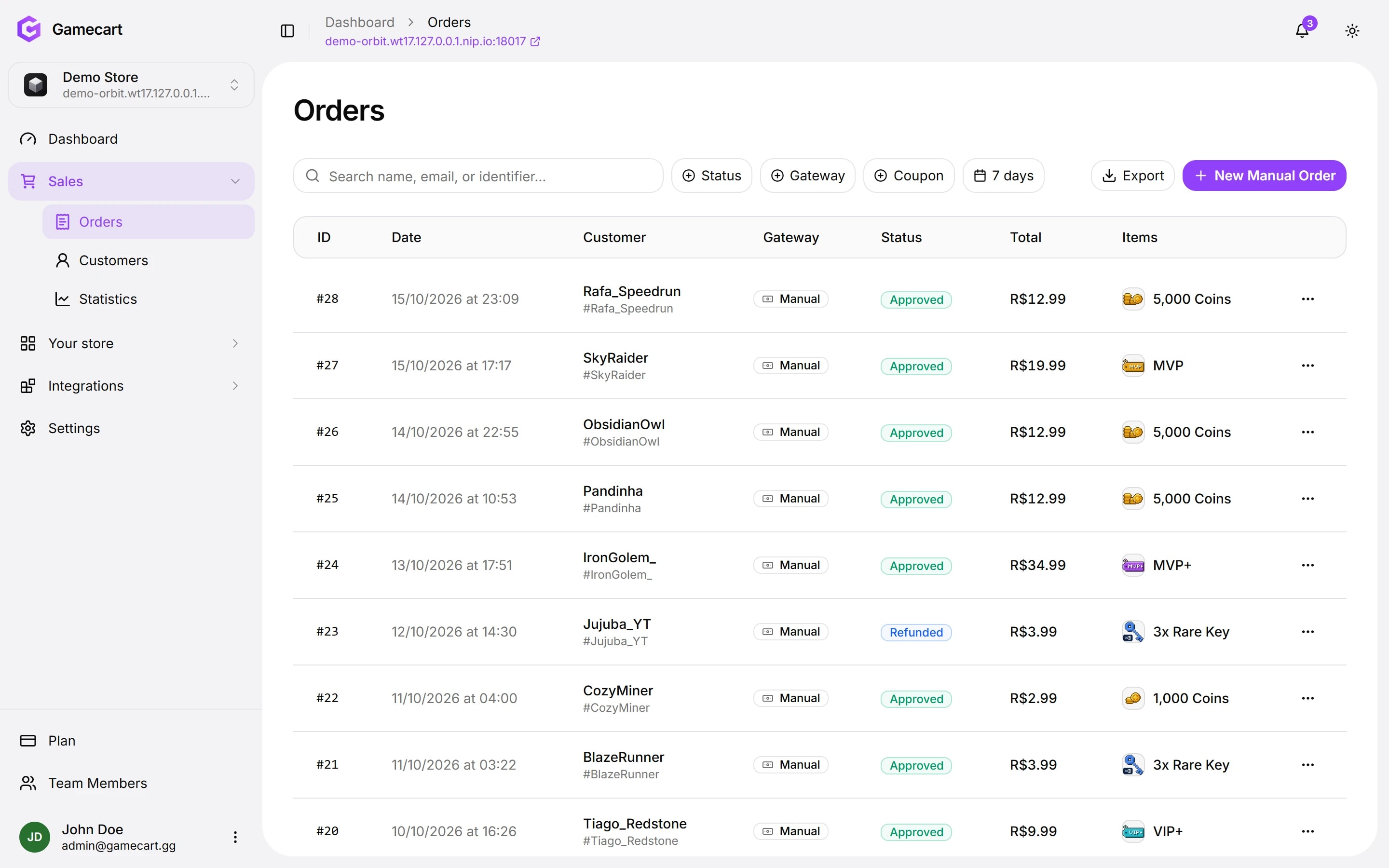This screenshot has height=868, width=1389.
Task: Expand the Your store section
Action: [131, 343]
